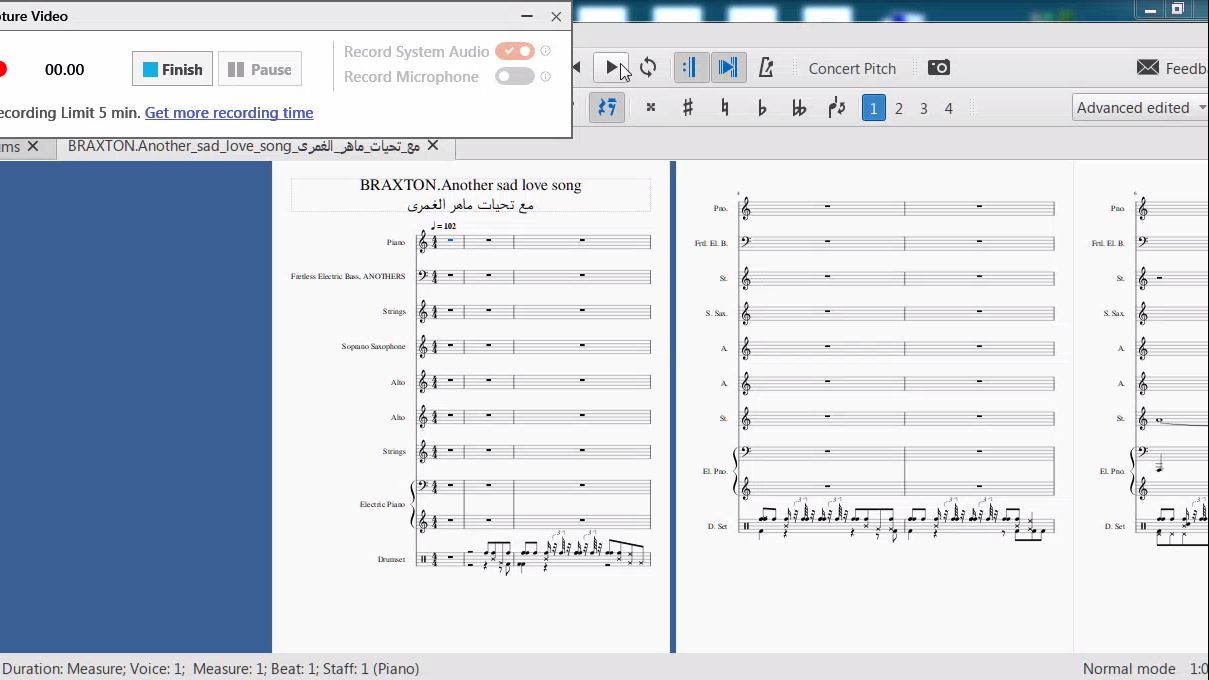This screenshot has width=1209, height=680.
Task: Toggle Concert Pitch display
Action: pos(852,68)
